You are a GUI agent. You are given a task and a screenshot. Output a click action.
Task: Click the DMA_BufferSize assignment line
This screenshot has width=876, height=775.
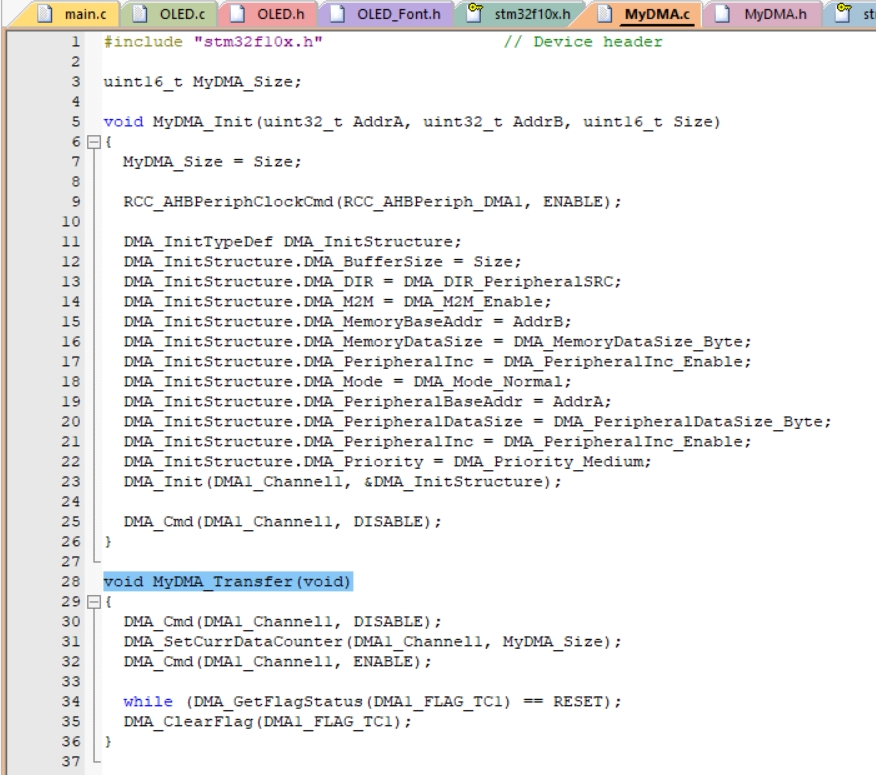click(322, 262)
